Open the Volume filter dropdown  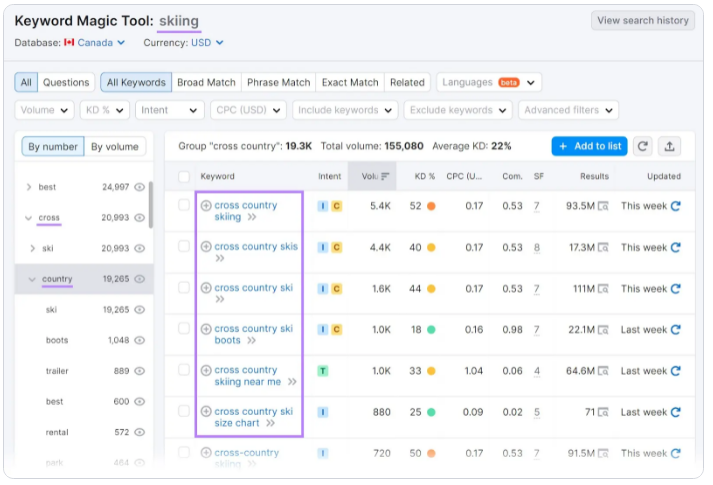click(x=44, y=110)
